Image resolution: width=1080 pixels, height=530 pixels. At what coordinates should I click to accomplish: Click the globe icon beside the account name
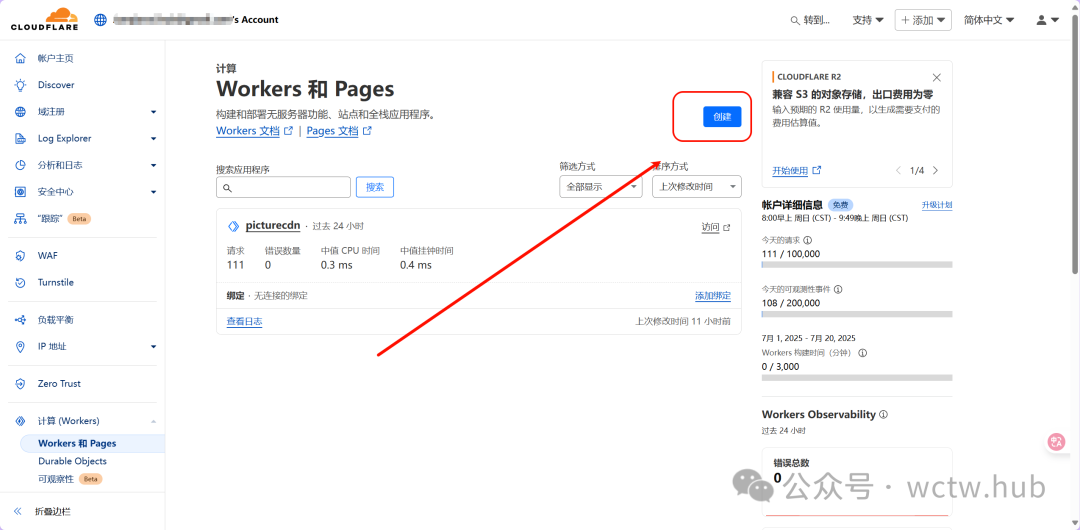coord(100,19)
